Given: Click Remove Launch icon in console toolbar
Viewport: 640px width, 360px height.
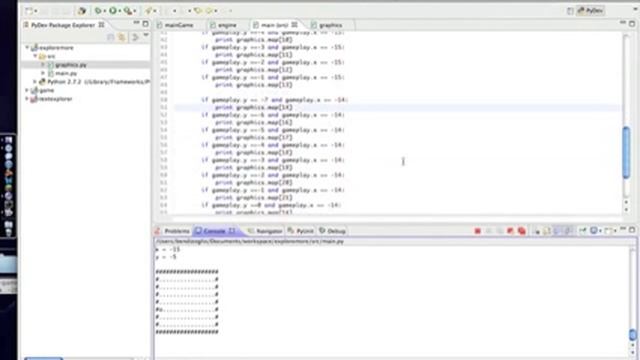Looking at the screenshot, I should coord(510,231).
